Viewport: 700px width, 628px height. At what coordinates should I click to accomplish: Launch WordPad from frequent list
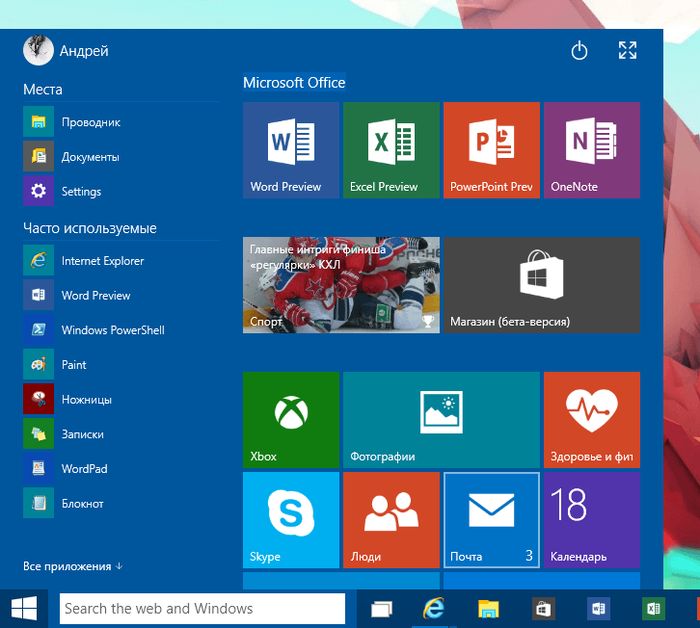tap(121, 468)
